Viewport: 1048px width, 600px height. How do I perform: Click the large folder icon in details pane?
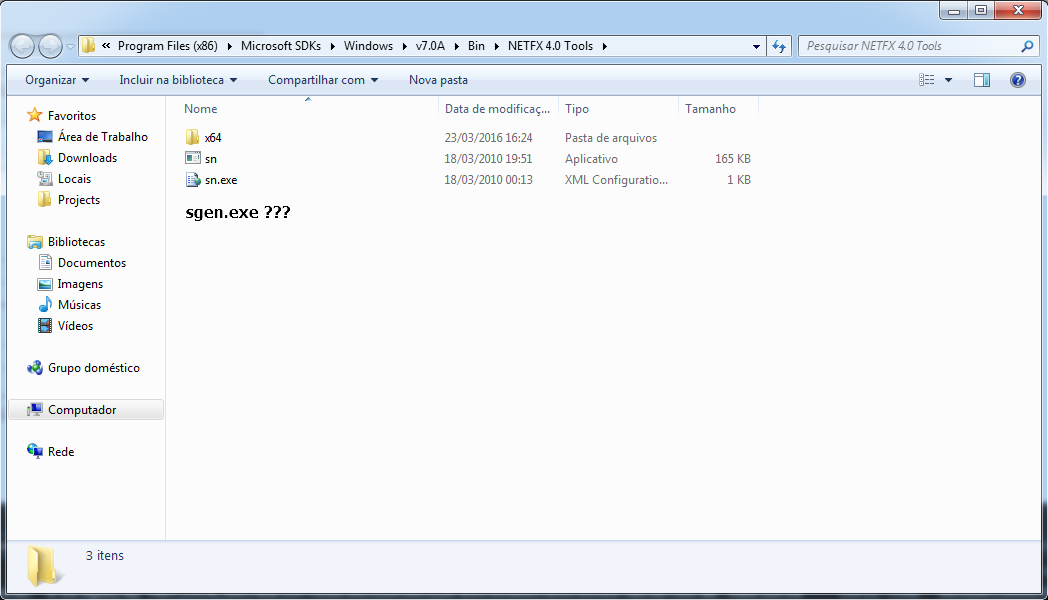(x=43, y=565)
